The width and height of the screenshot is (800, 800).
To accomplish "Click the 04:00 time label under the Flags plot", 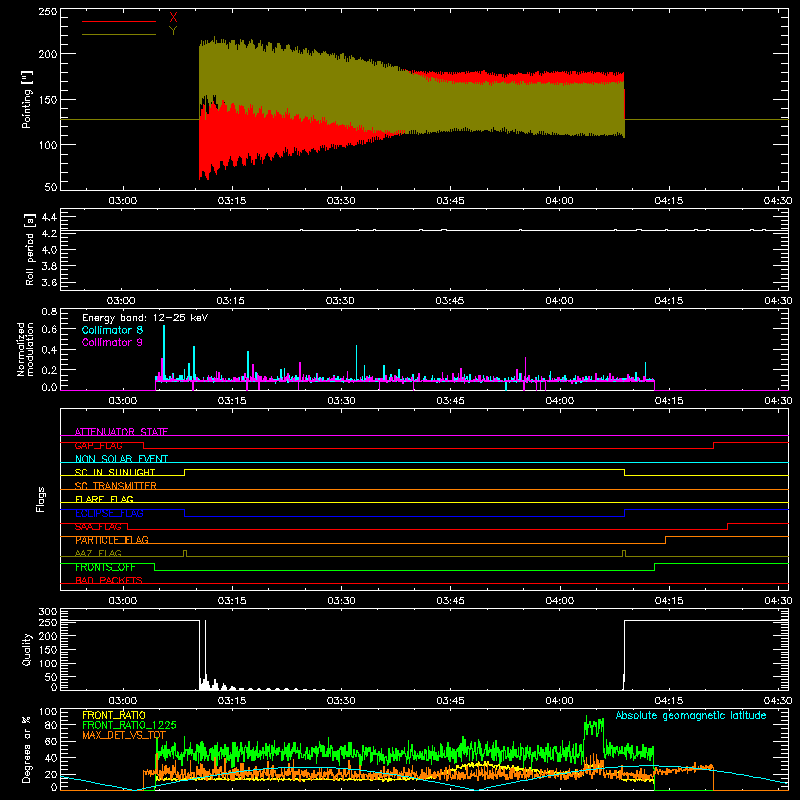I will (559, 601).
